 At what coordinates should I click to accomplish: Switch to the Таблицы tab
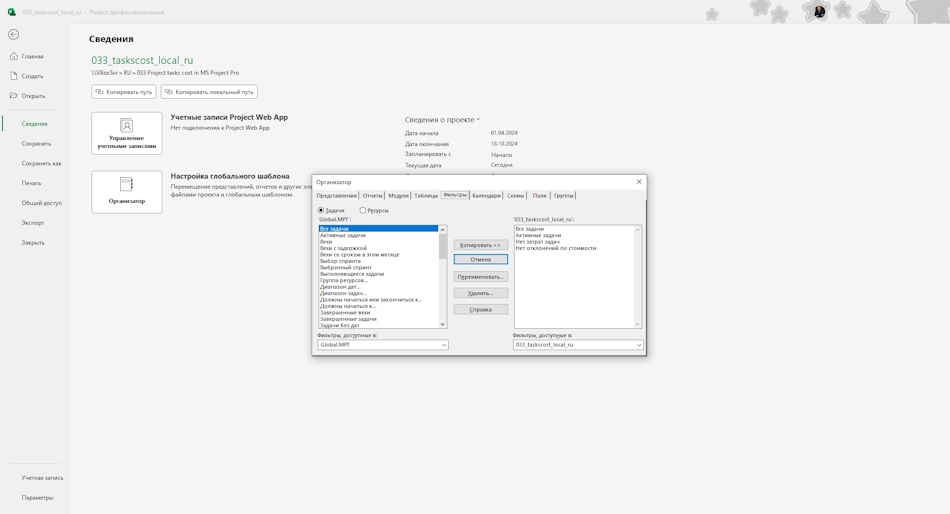[x=426, y=196]
